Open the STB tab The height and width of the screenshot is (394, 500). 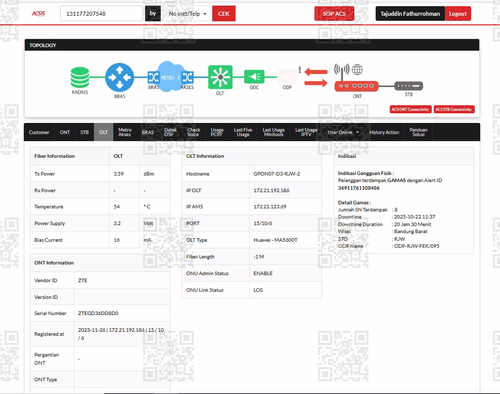click(x=85, y=132)
